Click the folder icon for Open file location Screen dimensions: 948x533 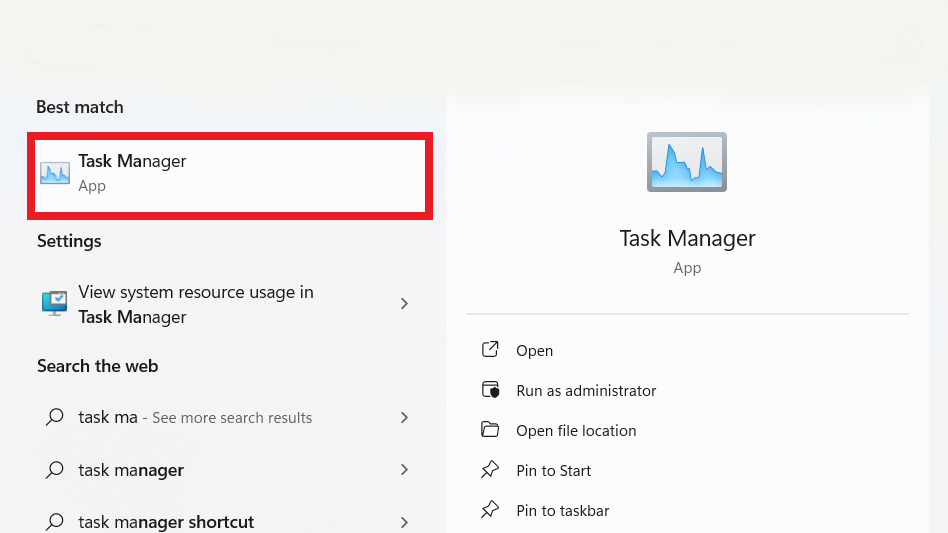pos(490,430)
